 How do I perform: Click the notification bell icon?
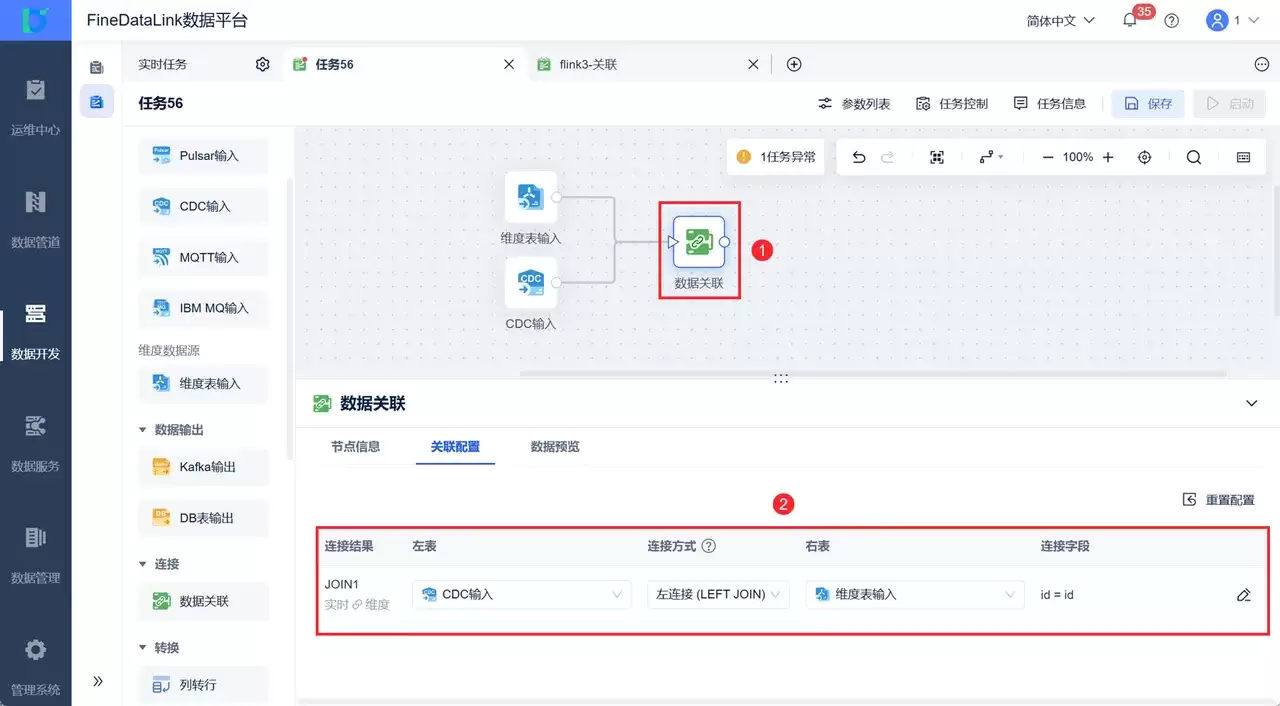point(1130,20)
